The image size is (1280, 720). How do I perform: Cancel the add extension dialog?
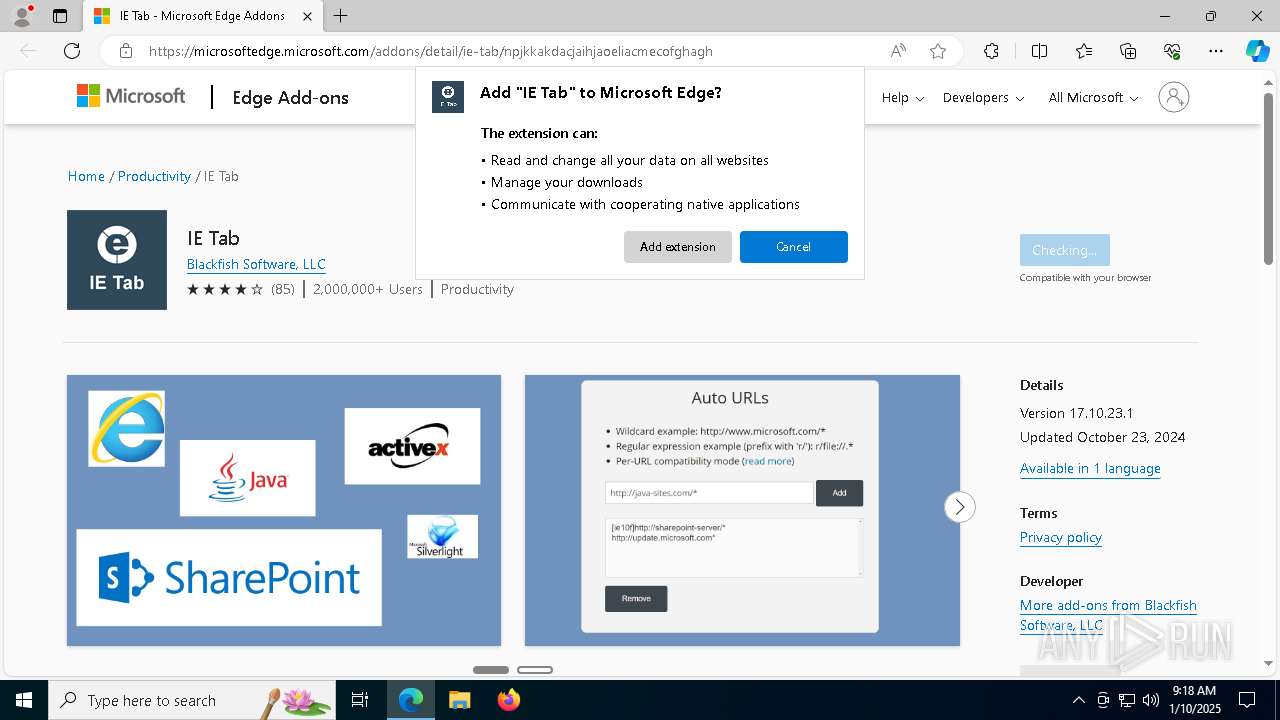(794, 247)
